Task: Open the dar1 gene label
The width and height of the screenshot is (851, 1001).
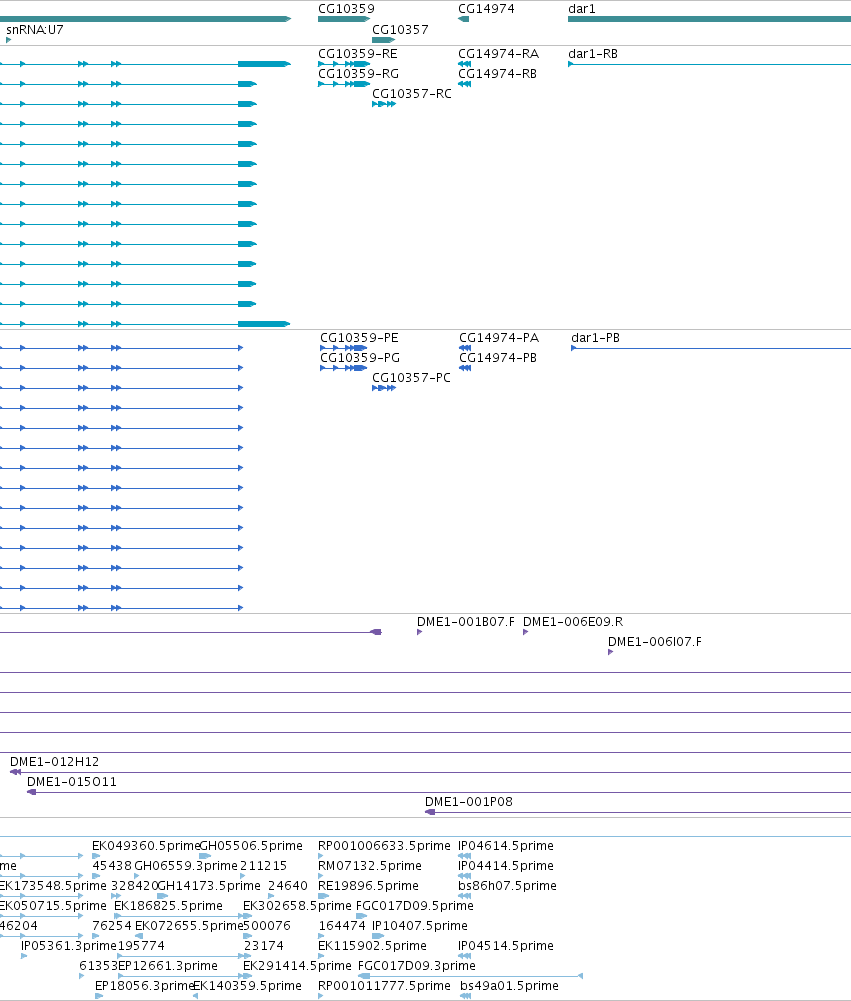Action: point(582,9)
